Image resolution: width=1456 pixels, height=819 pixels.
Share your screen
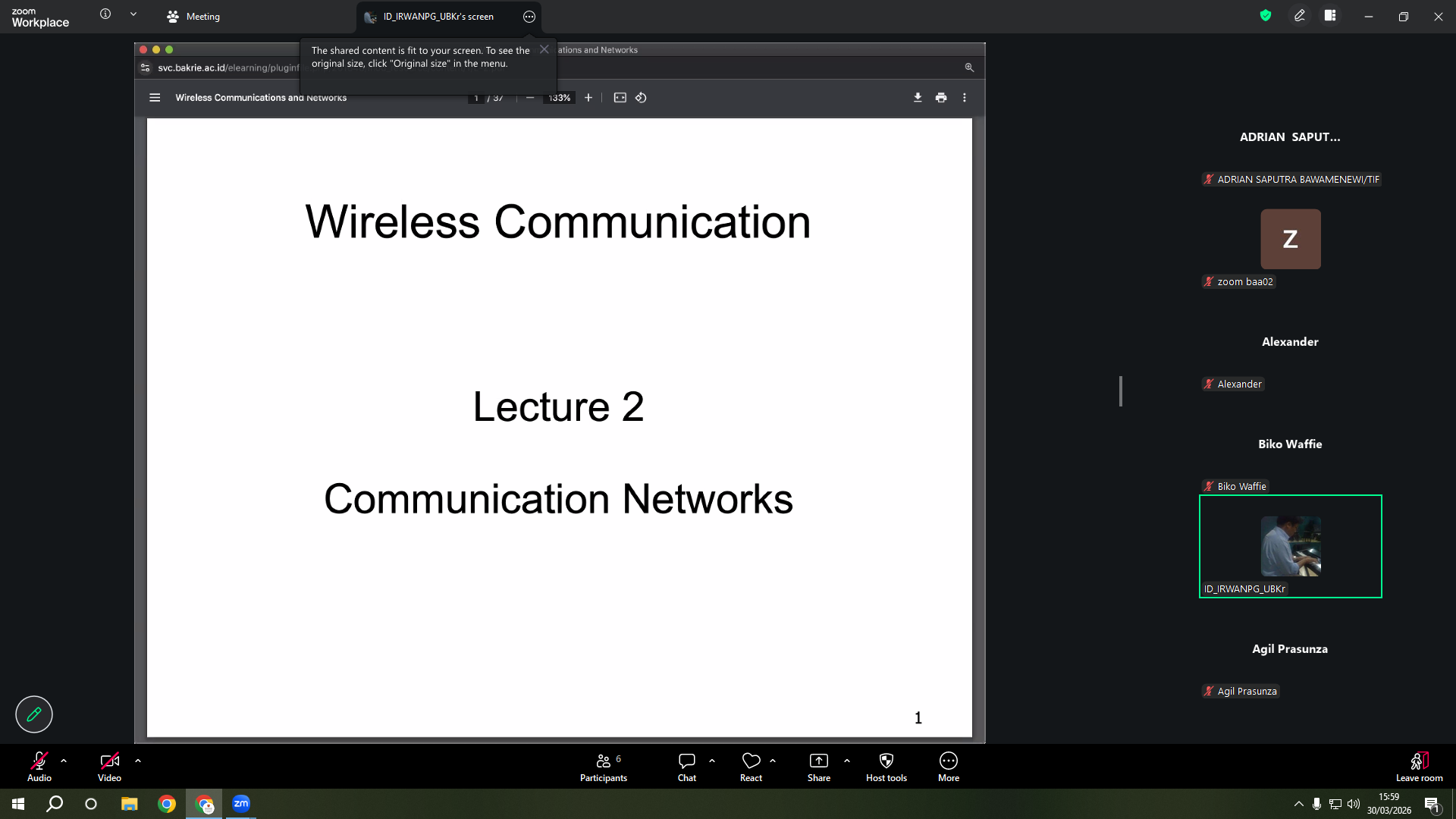pos(819,767)
